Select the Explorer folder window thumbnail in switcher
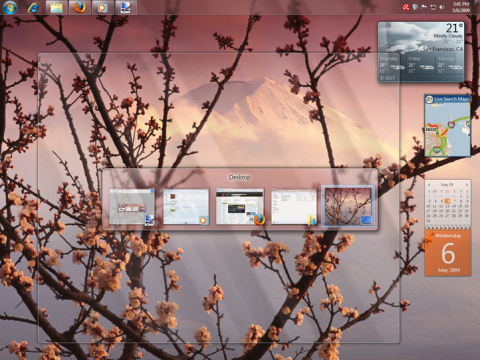The image size is (480, 360). [x=294, y=207]
